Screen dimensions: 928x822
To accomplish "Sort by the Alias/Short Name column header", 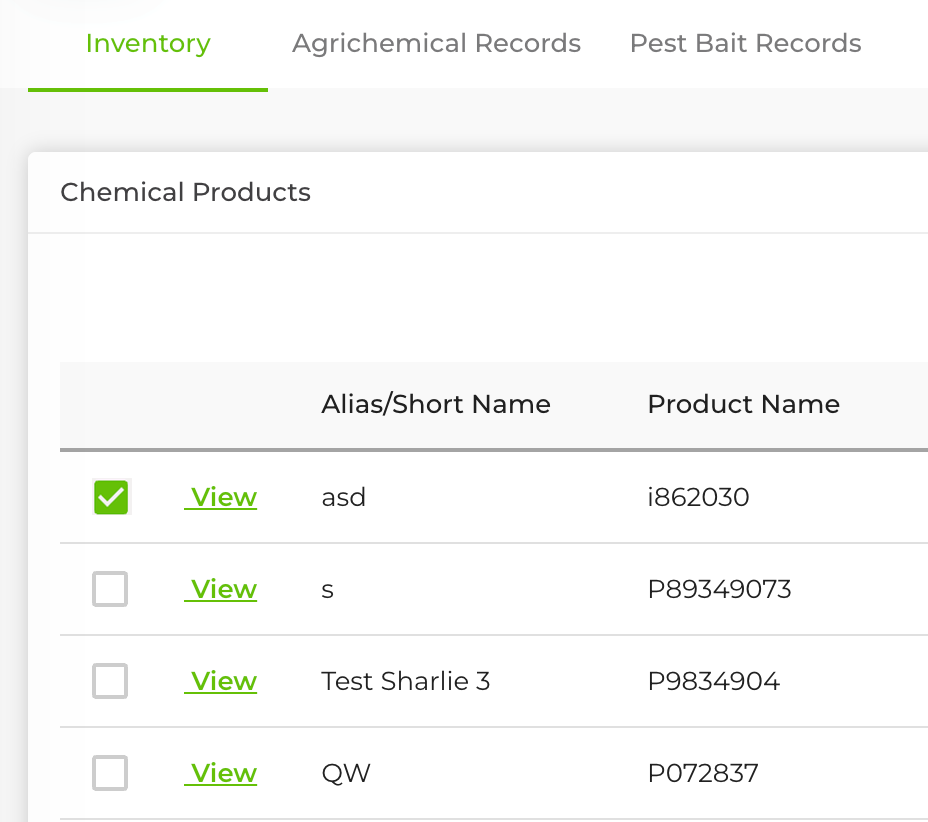I will tap(436, 404).
